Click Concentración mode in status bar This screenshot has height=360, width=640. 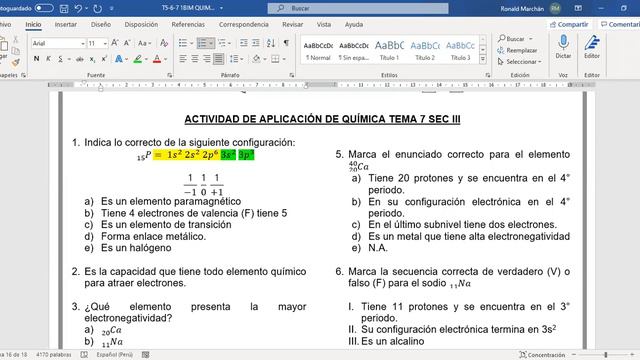click(542, 355)
